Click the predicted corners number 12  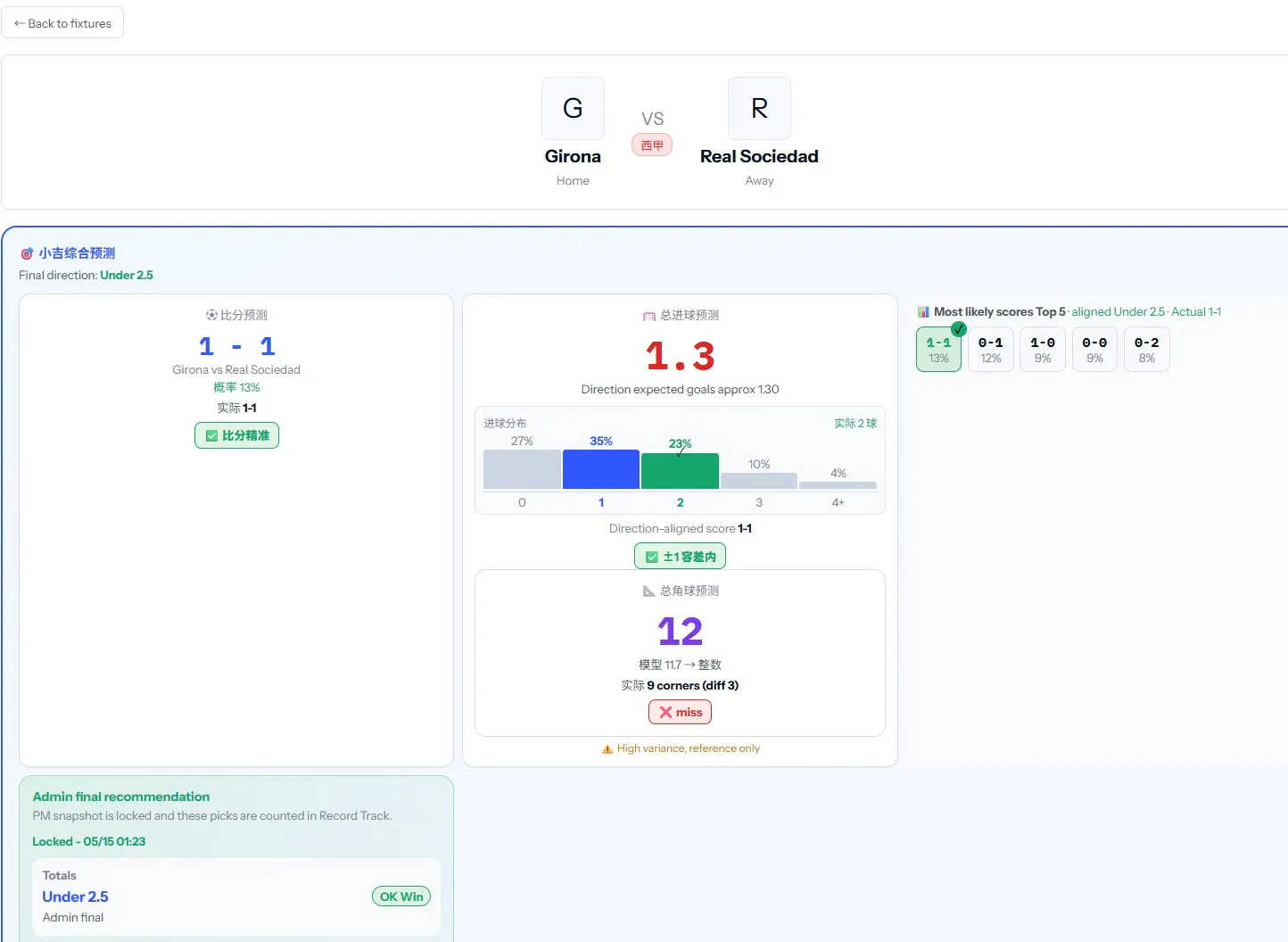(680, 632)
